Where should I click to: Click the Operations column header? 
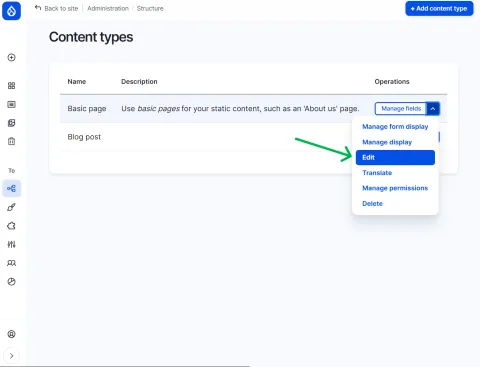392,82
